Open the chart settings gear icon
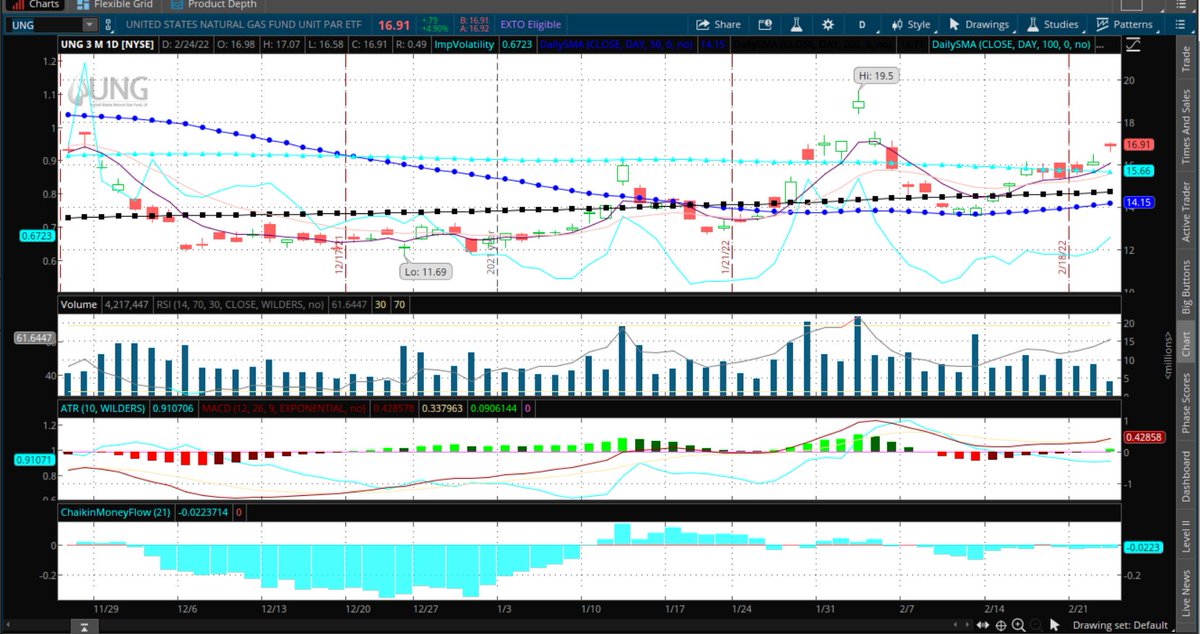 827,24
